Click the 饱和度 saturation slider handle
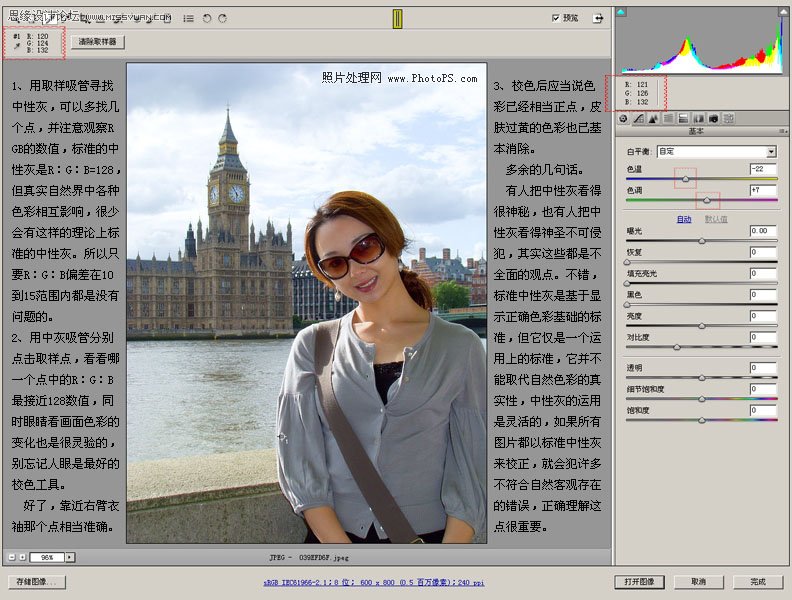The height and width of the screenshot is (600, 792). [x=702, y=420]
